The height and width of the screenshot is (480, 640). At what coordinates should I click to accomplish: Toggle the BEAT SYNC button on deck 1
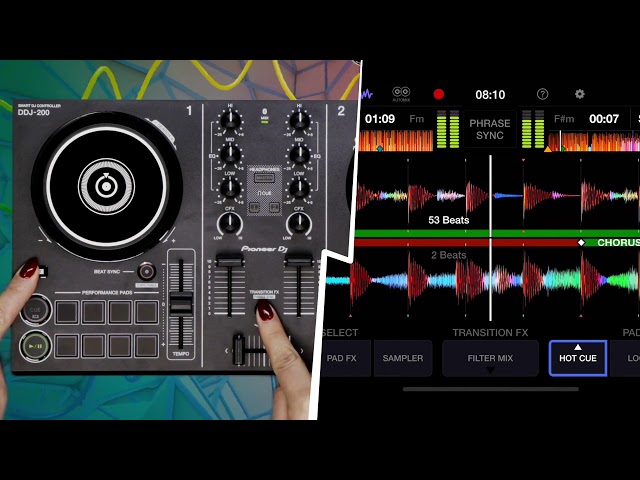[x=147, y=271]
